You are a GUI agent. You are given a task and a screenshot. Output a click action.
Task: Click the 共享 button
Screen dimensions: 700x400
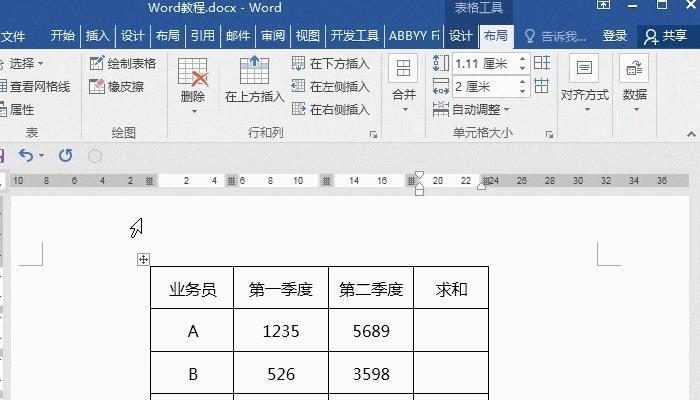click(x=665, y=36)
